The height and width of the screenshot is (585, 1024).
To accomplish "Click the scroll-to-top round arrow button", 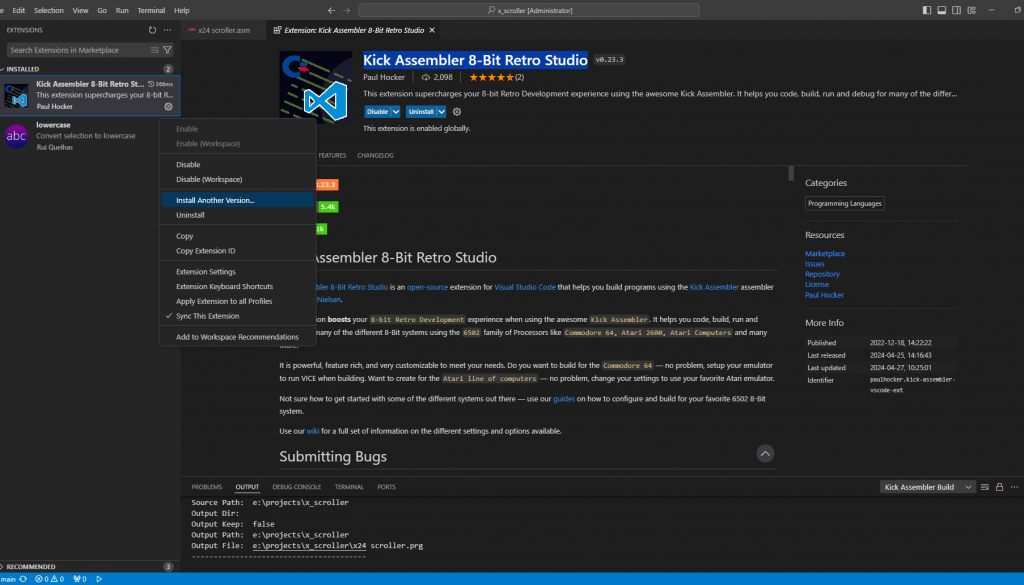I will coord(765,453).
